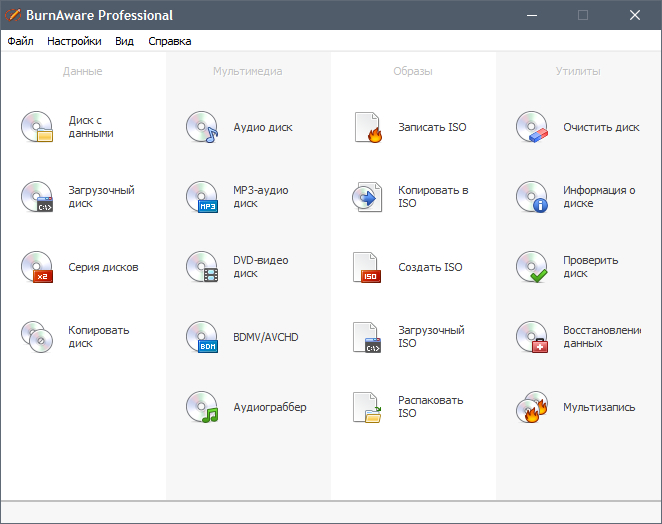Click the Мультизапись label
Viewport: 662px width, 524px height.
[x=599, y=407]
